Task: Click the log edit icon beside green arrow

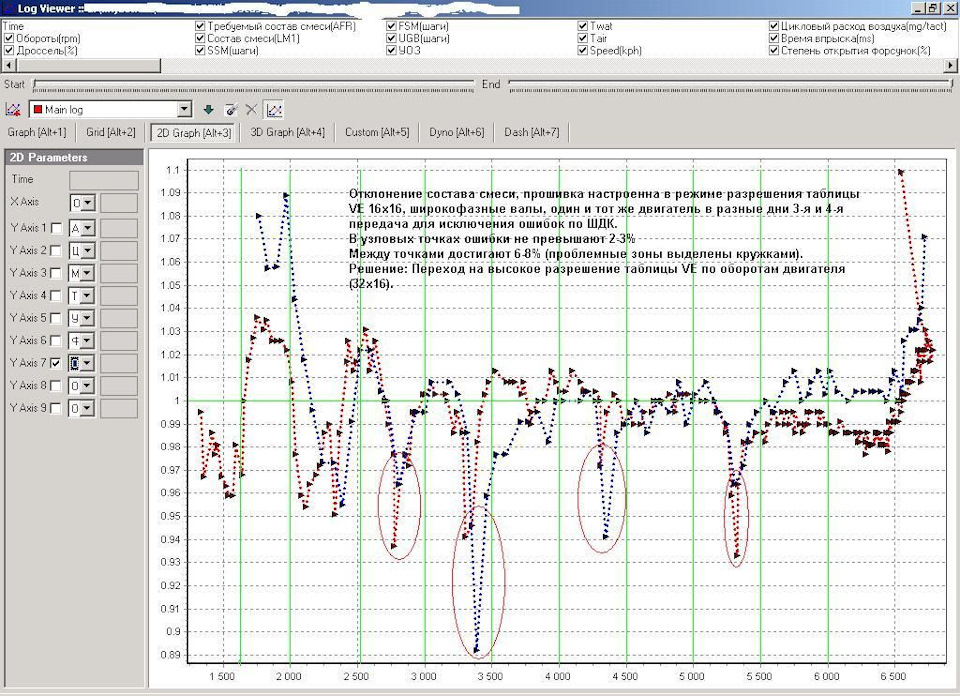Action: coord(231,109)
